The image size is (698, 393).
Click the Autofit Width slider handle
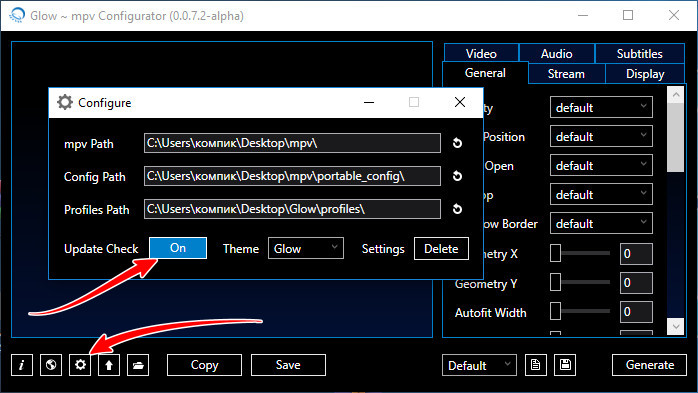555,311
